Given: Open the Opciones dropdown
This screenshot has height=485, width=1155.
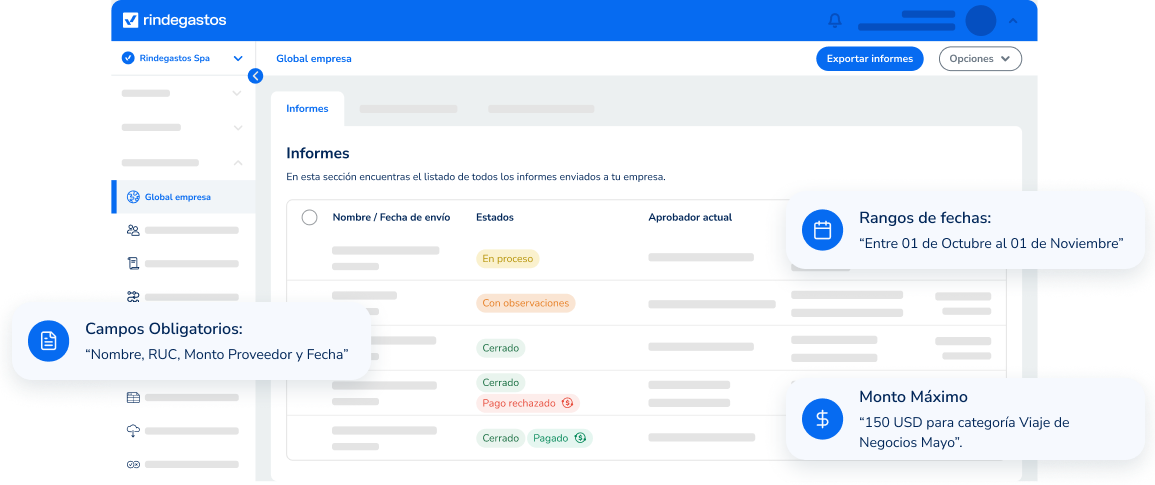Looking at the screenshot, I should coord(979,59).
